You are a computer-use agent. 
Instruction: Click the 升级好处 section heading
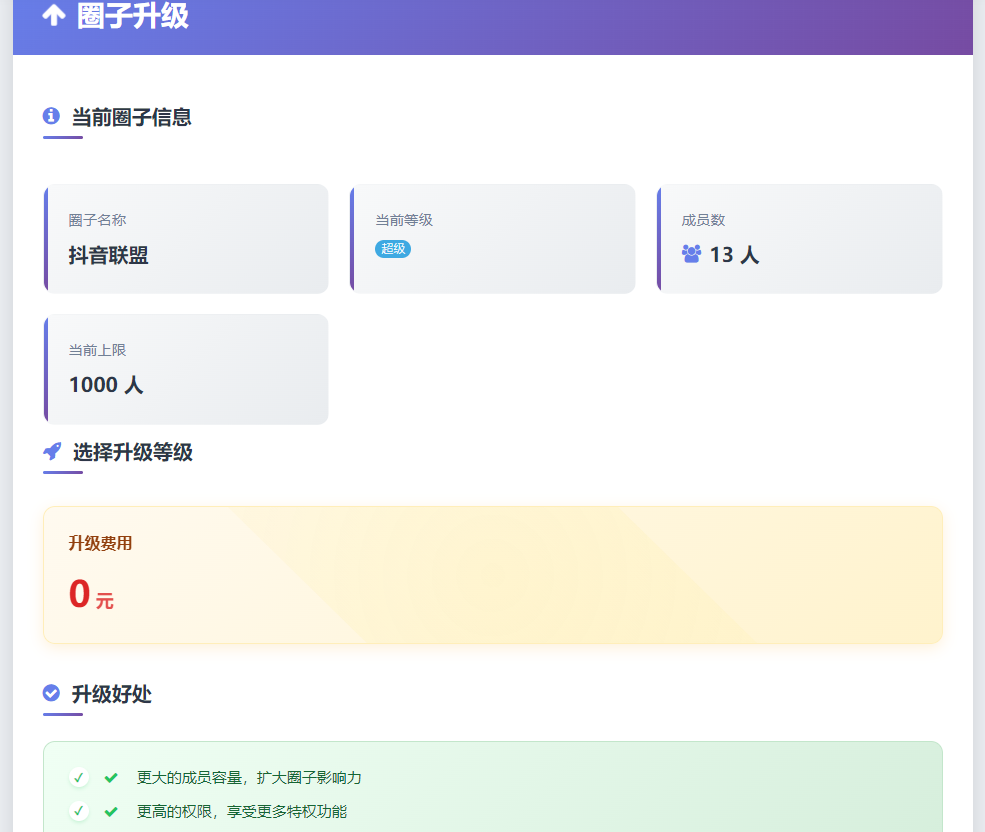[x=111, y=693]
